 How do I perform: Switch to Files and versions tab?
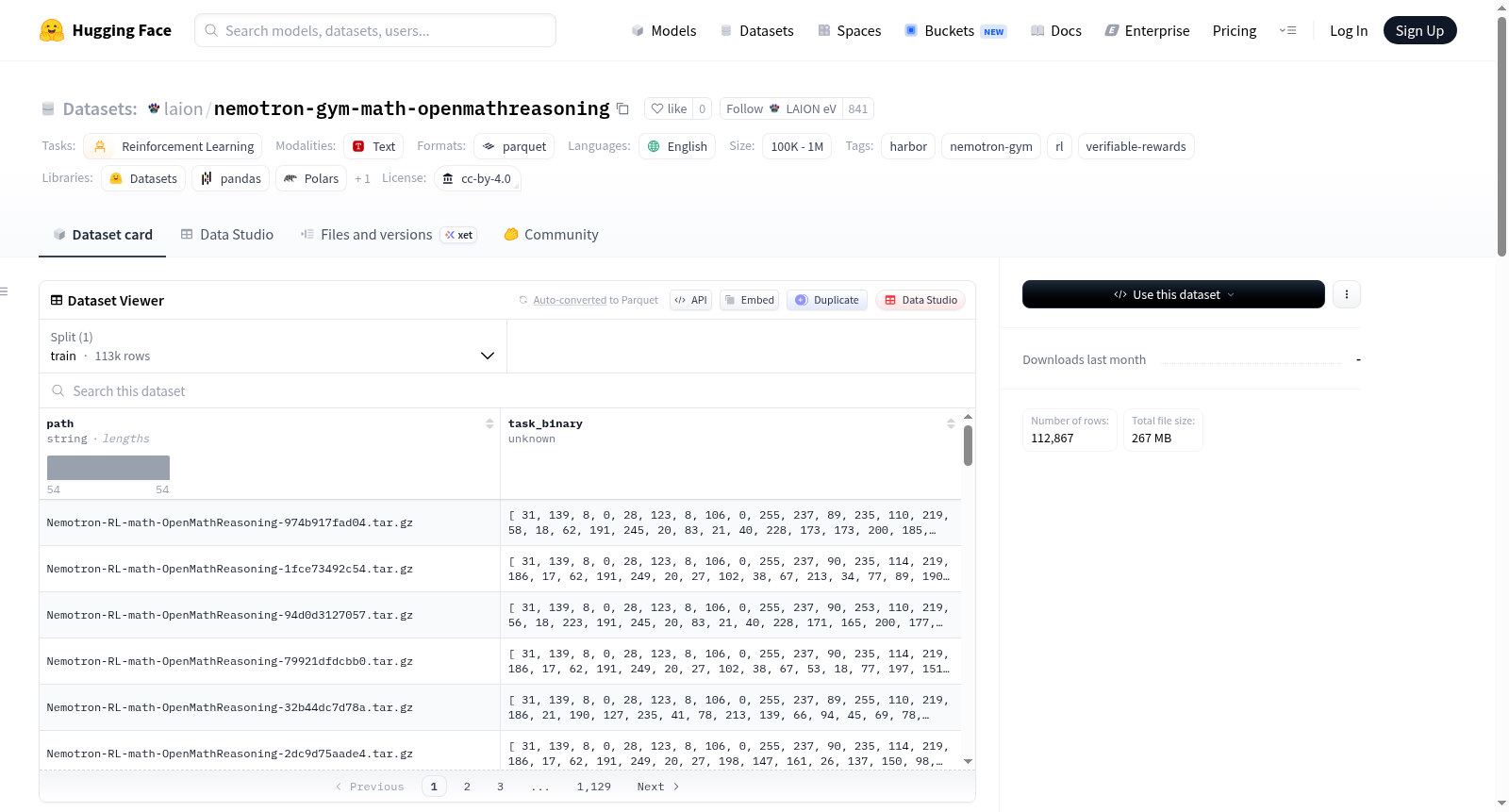click(x=389, y=235)
